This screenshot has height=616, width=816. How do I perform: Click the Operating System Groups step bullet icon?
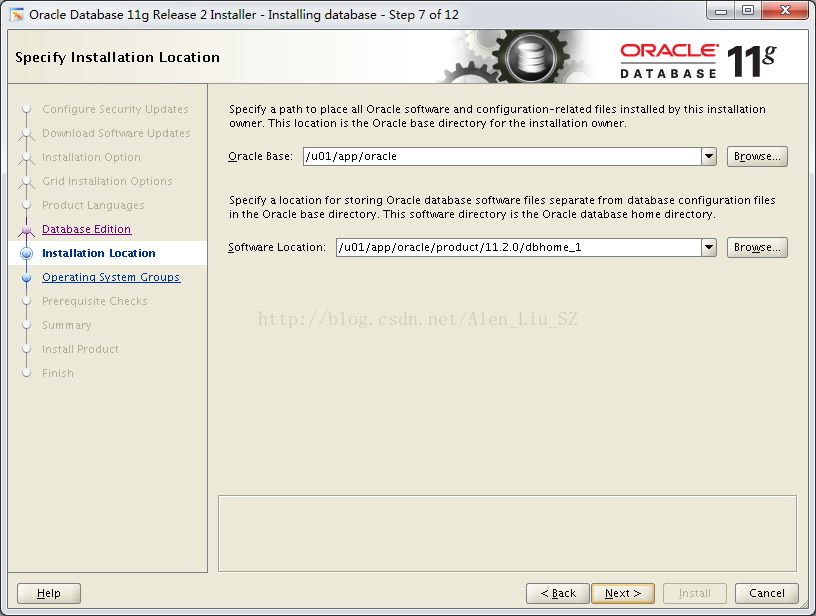(27, 277)
